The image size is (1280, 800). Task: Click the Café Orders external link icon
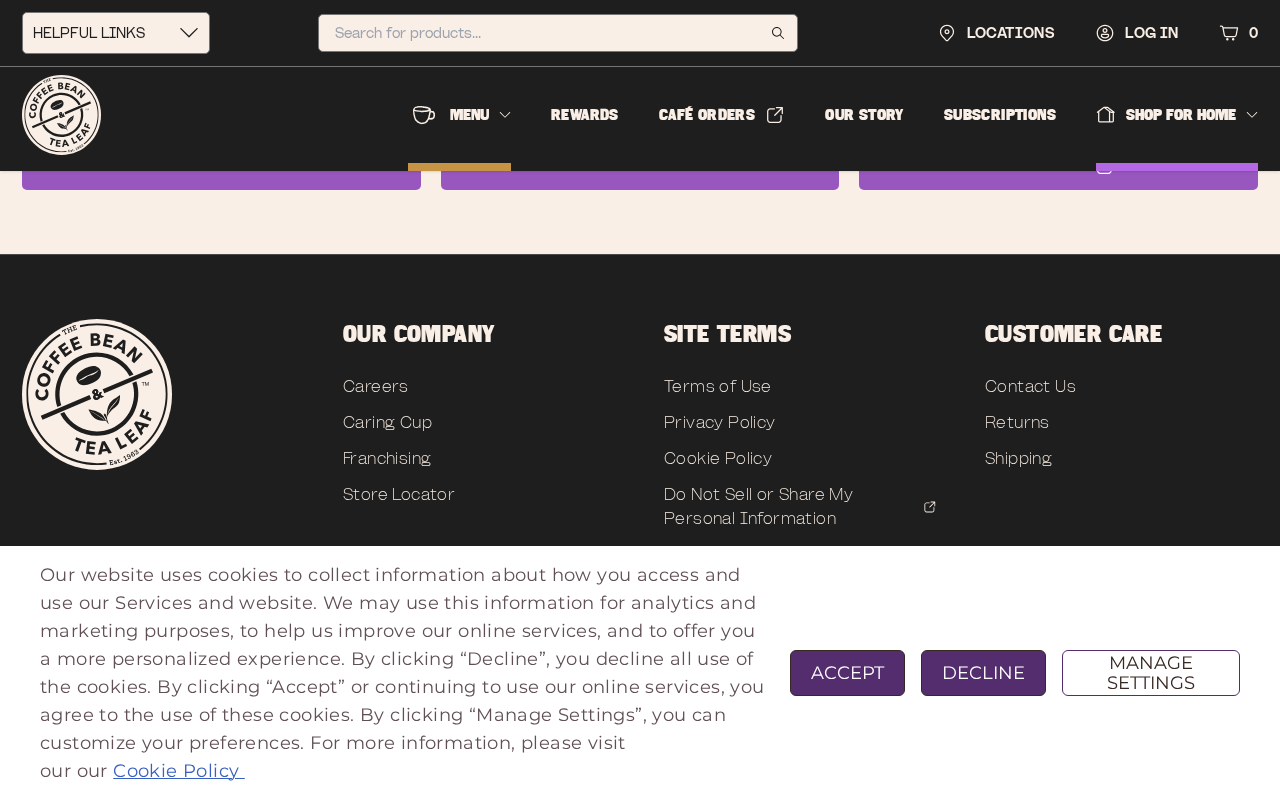775,115
